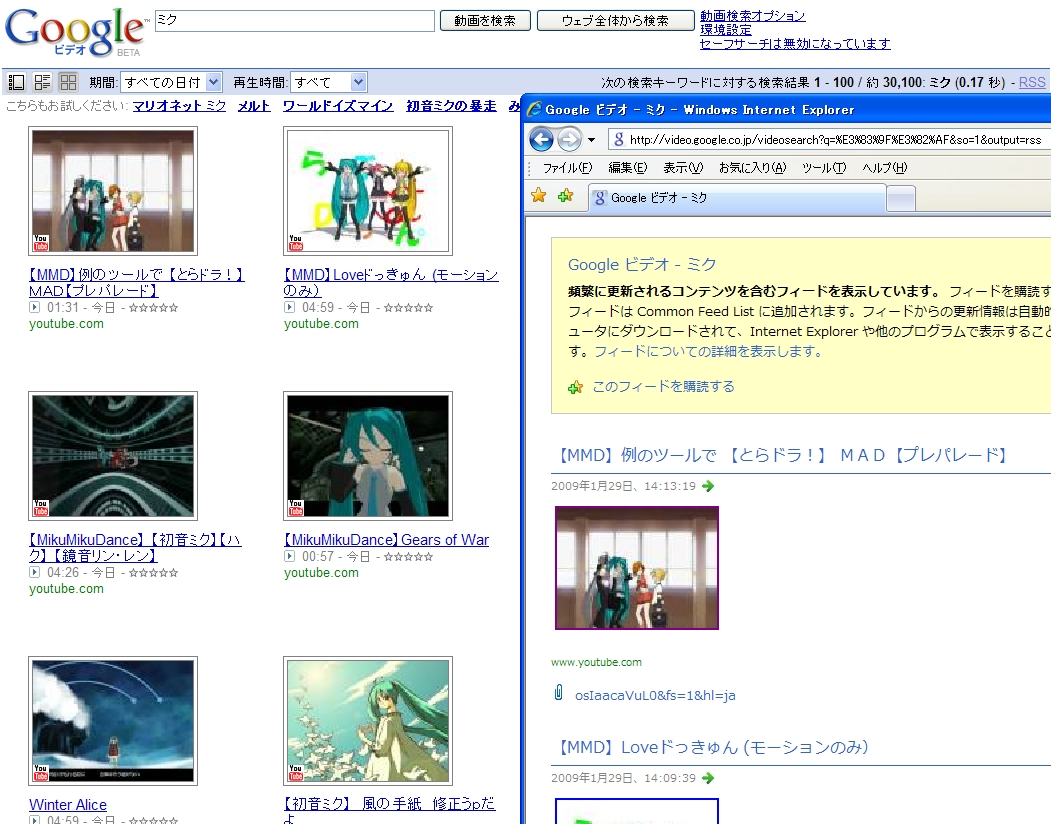The height and width of the screenshot is (824, 1051).
Task: Click the search box containing ミク
Action: point(294,21)
